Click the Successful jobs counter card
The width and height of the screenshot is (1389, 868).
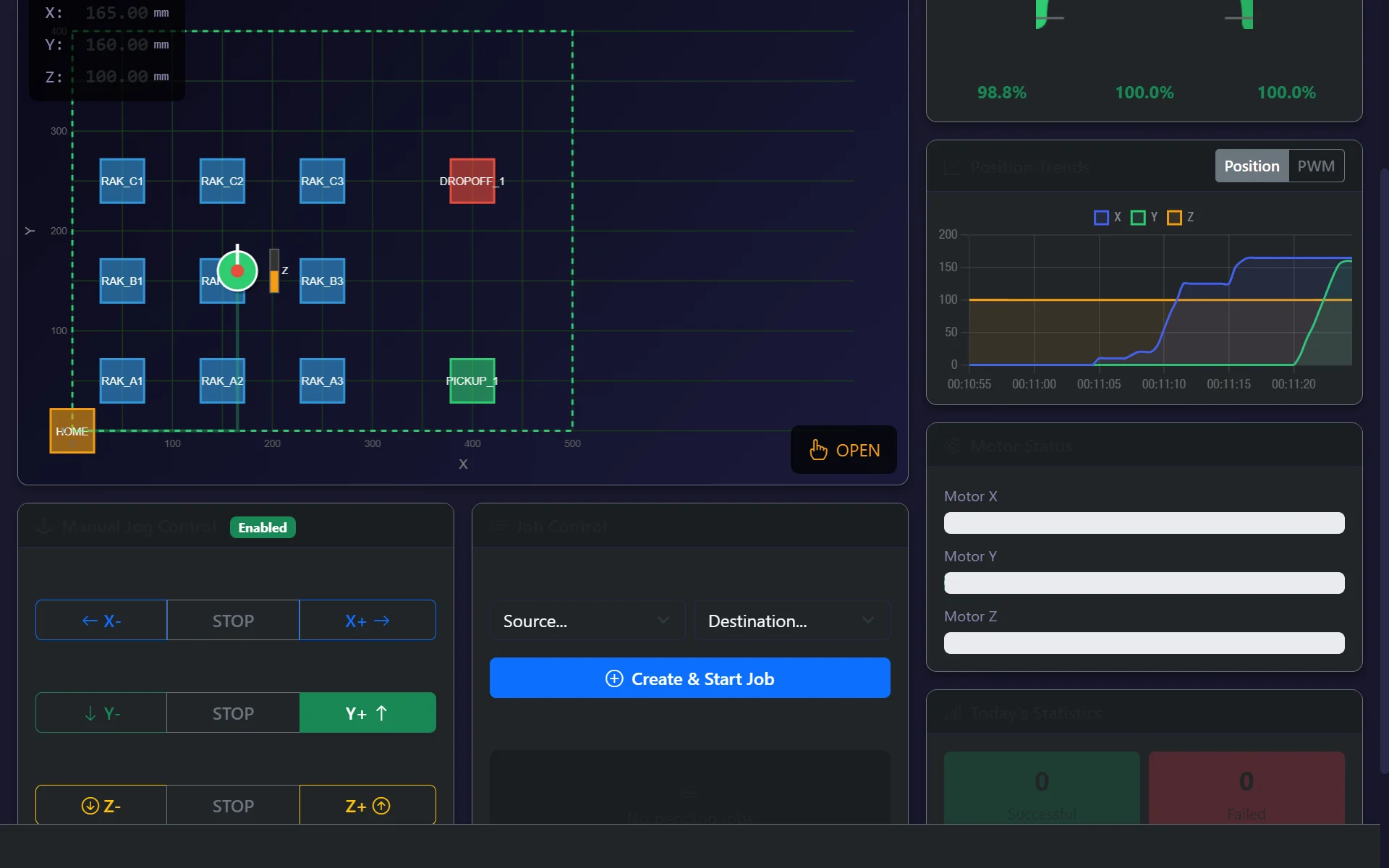[x=1042, y=788]
